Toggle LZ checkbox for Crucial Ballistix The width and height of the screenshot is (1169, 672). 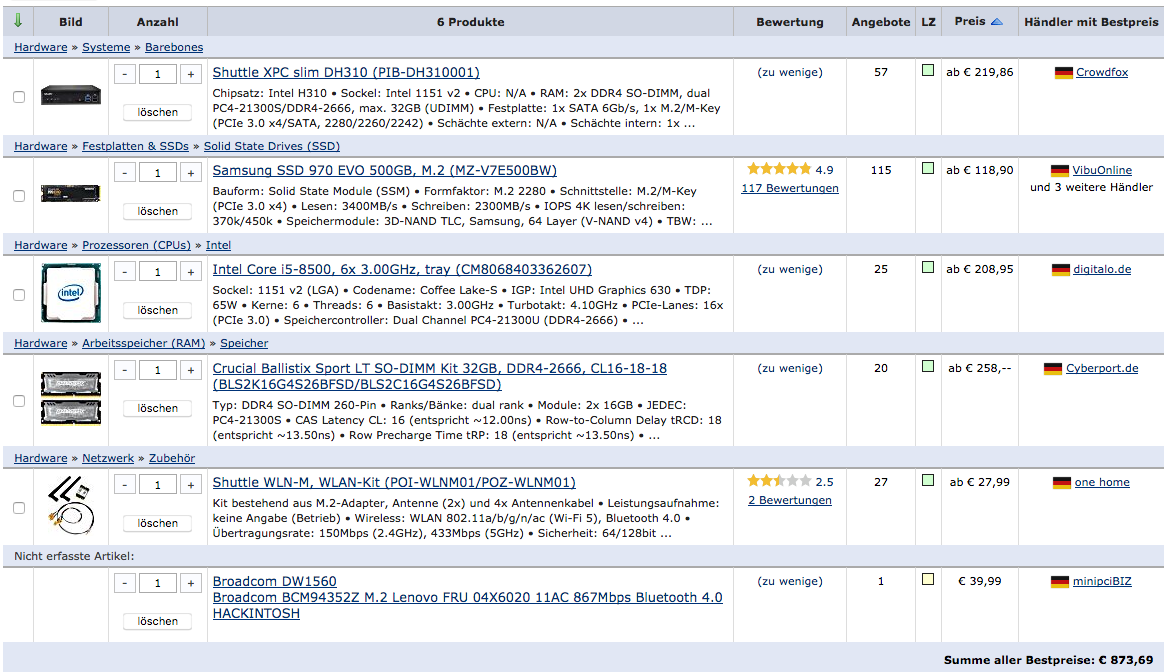pos(928,366)
